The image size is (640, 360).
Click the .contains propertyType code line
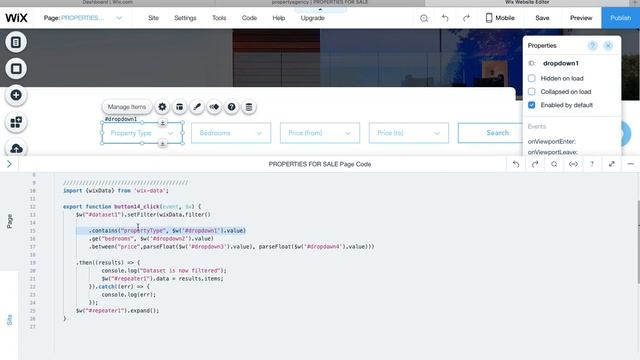coord(167,231)
